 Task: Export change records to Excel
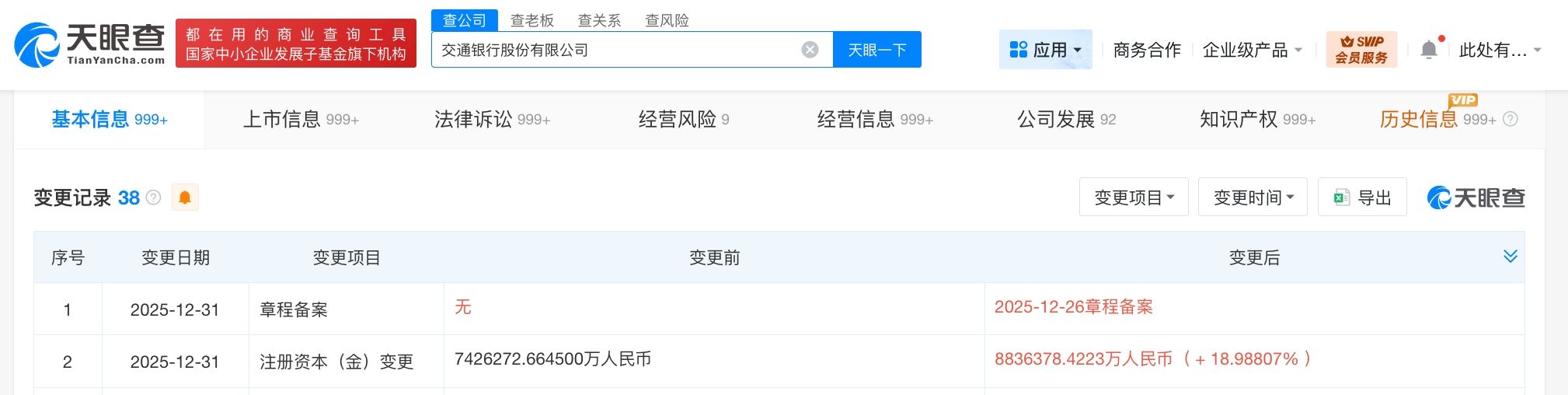(x=1362, y=197)
